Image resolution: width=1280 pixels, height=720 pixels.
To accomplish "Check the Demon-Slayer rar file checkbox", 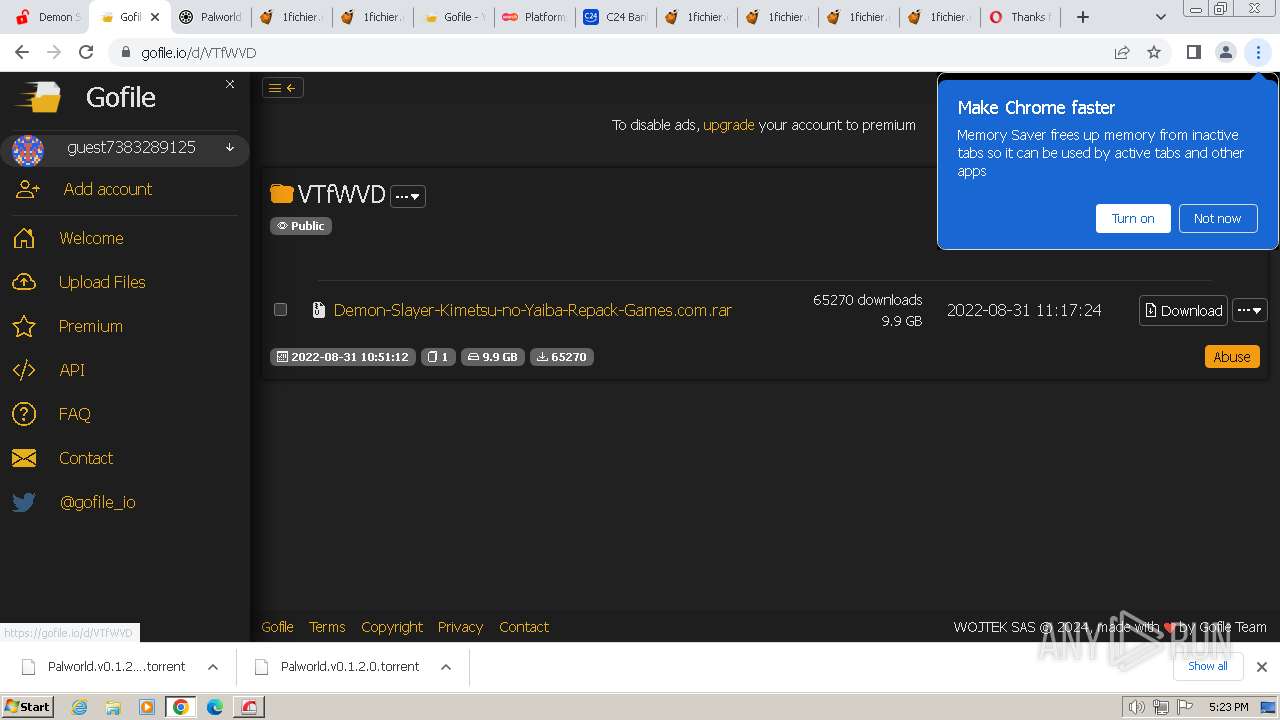I will click(281, 310).
